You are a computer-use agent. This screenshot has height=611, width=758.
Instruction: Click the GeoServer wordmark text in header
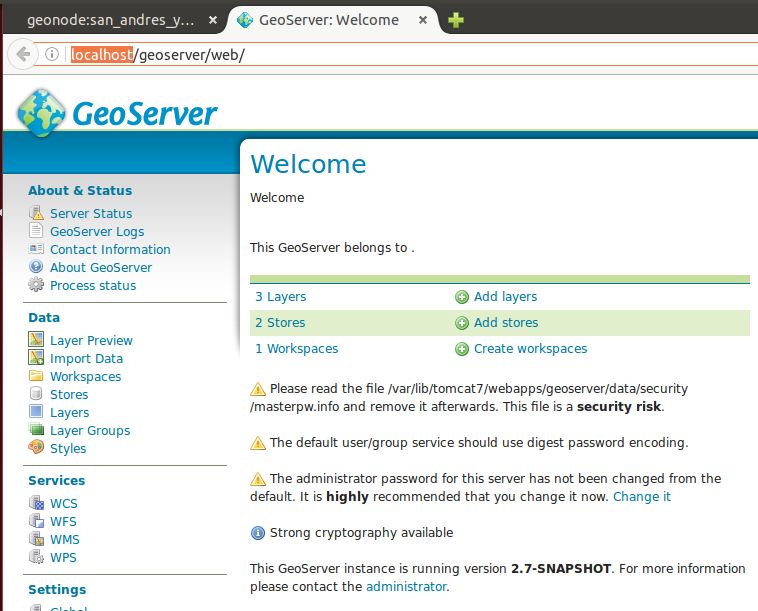tap(145, 114)
